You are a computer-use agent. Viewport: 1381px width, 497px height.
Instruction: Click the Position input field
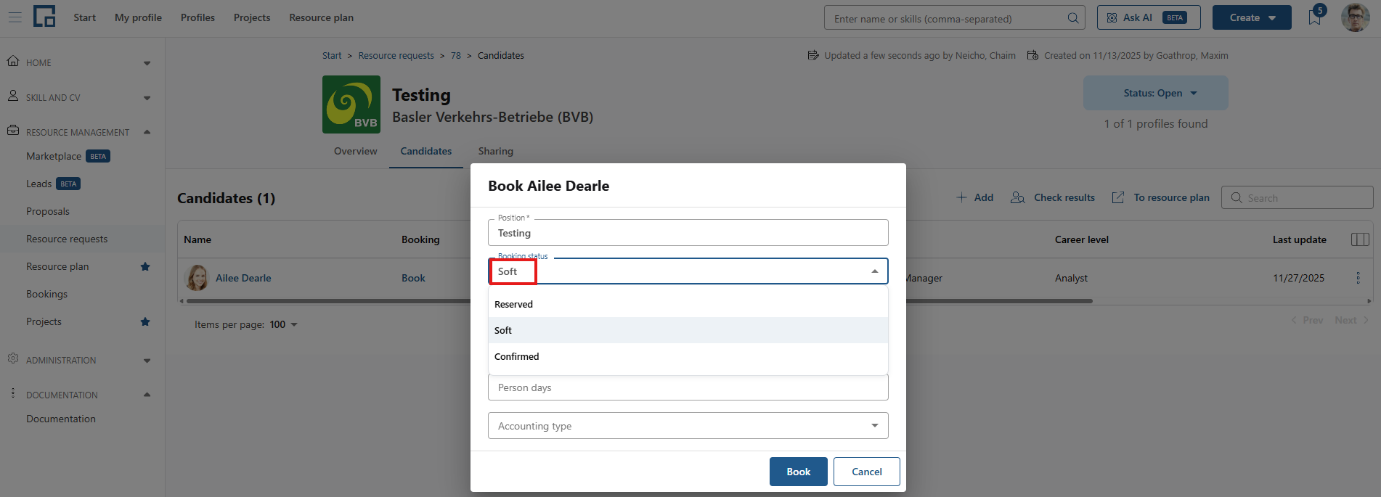688,232
